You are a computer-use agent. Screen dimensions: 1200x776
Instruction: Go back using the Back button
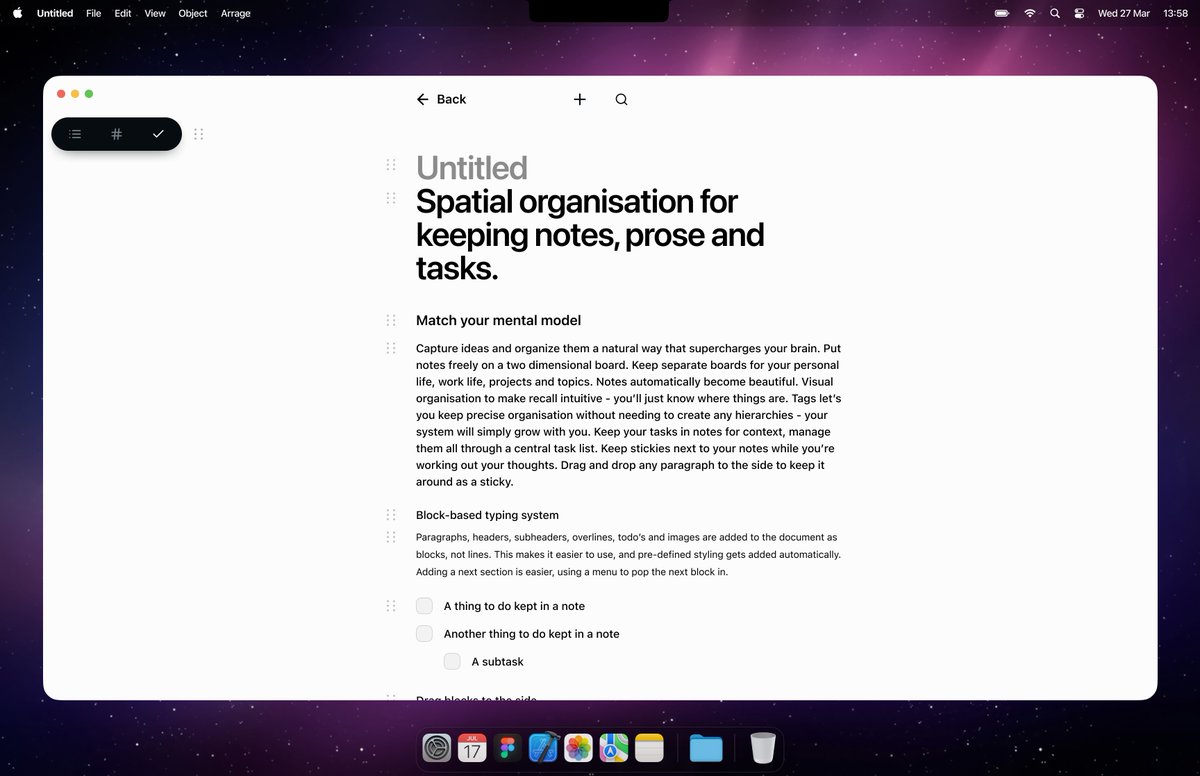pyautogui.click(x=441, y=99)
